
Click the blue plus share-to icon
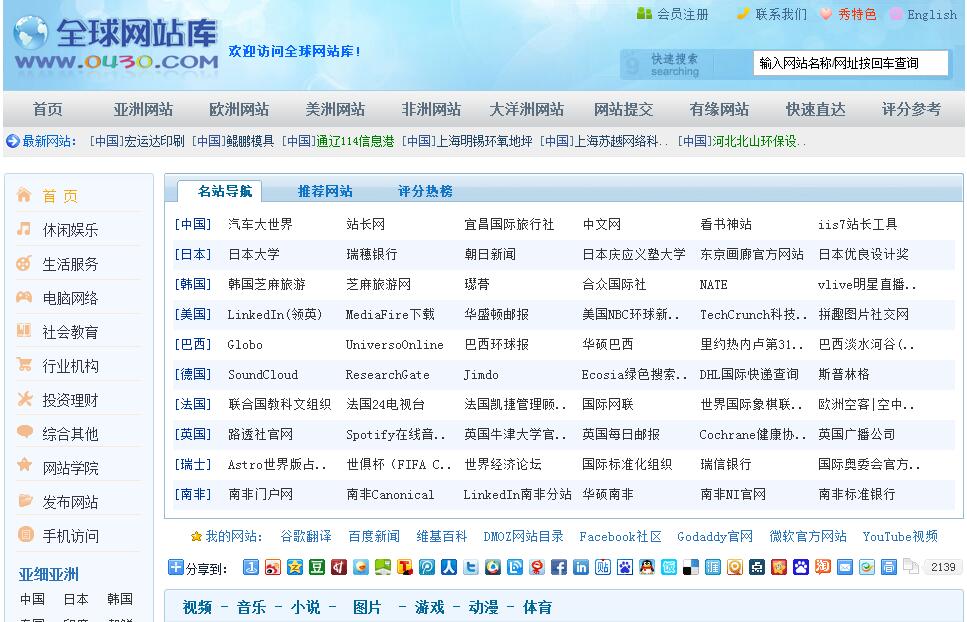(x=176, y=567)
